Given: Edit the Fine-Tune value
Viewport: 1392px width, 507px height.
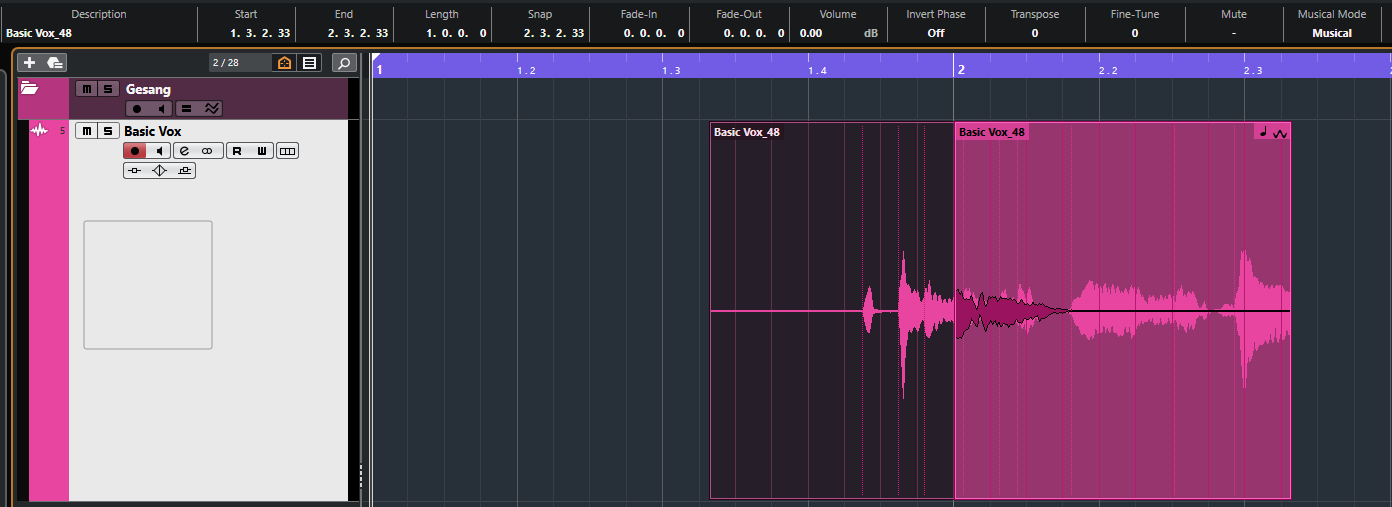Looking at the screenshot, I should pyautogui.click(x=1134, y=33).
